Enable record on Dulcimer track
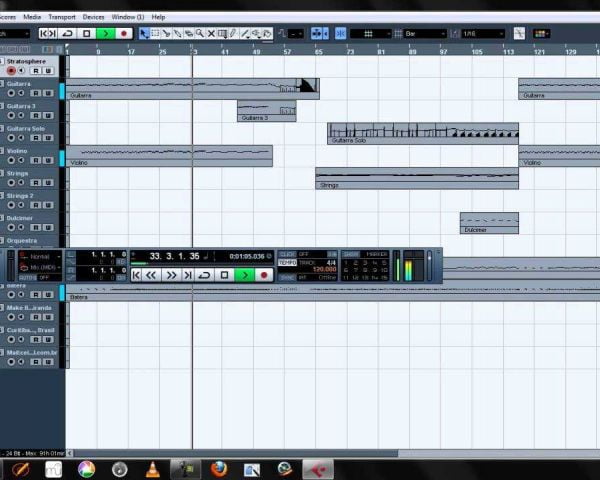 pos(11,227)
